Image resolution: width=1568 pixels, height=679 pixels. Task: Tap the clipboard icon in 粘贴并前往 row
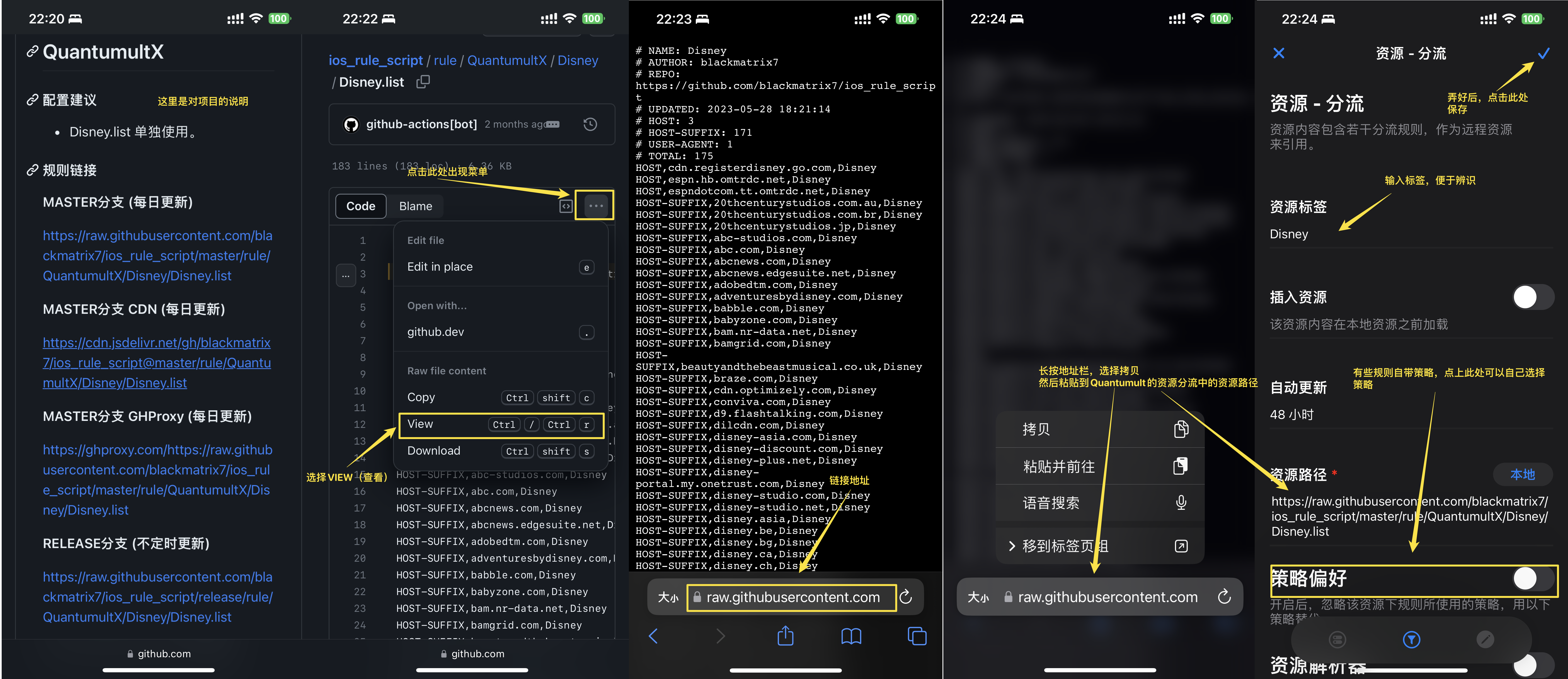[x=1180, y=466]
